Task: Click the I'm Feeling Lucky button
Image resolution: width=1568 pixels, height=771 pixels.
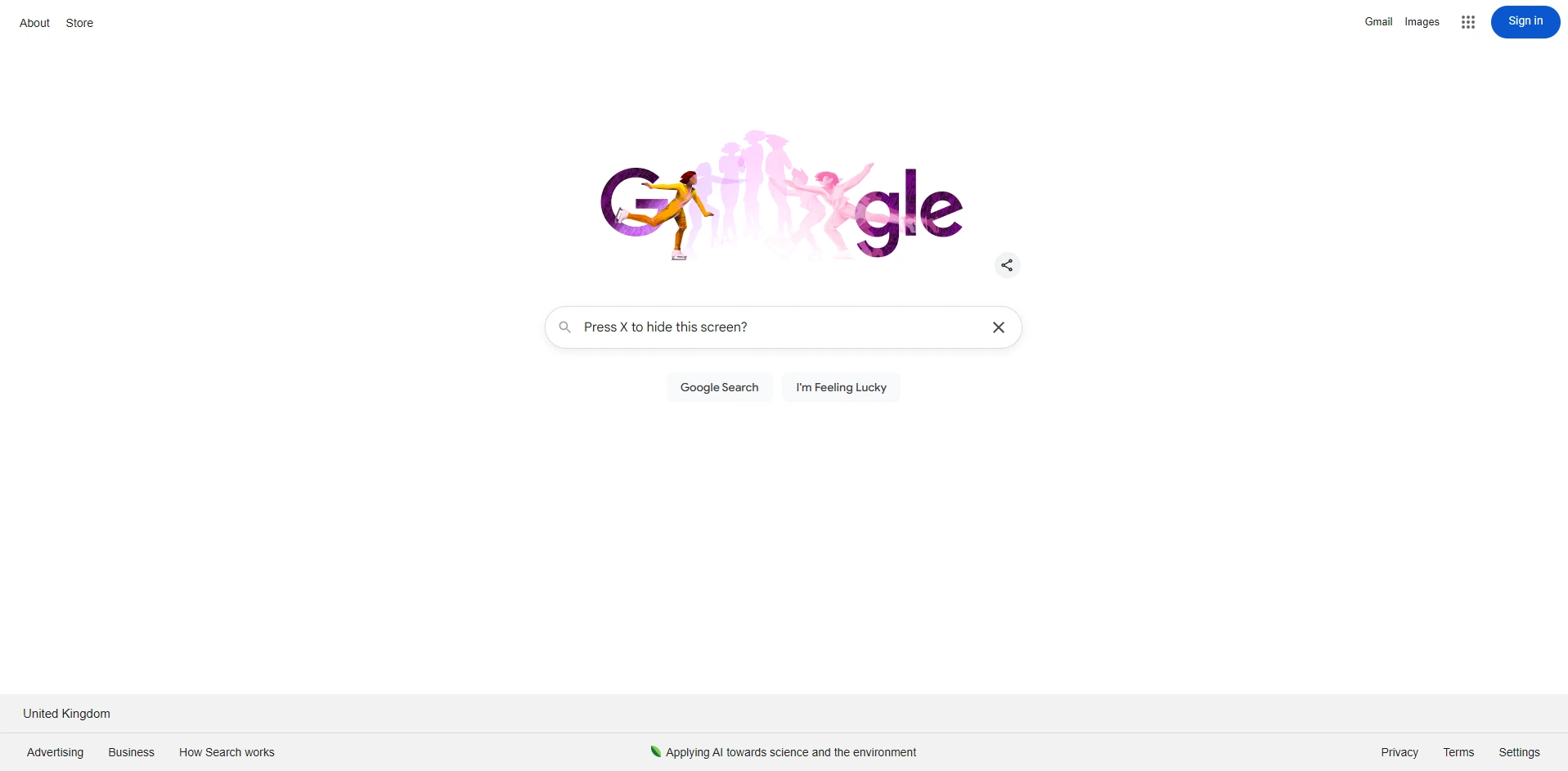Action: (x=841, y=387)
